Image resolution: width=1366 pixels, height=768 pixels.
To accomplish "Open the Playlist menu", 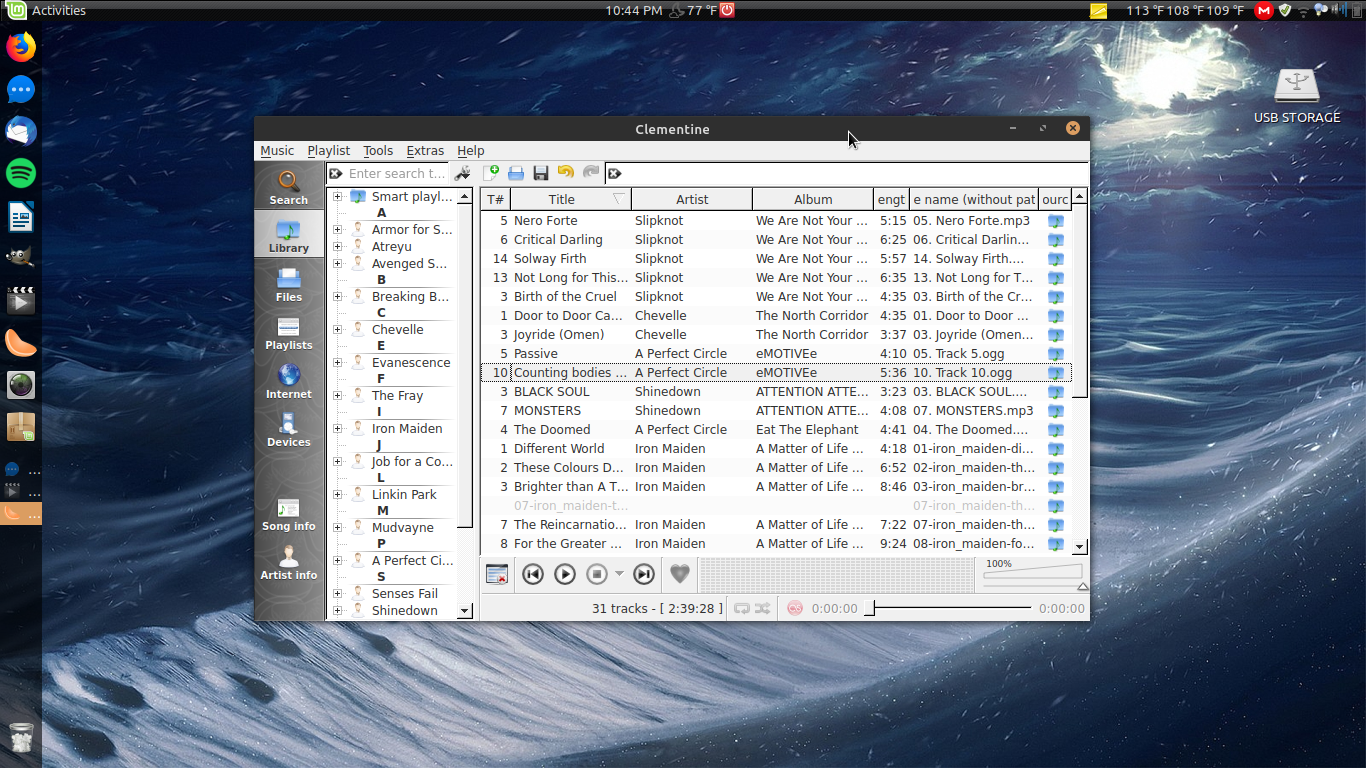I will click(x=328, y=151).
